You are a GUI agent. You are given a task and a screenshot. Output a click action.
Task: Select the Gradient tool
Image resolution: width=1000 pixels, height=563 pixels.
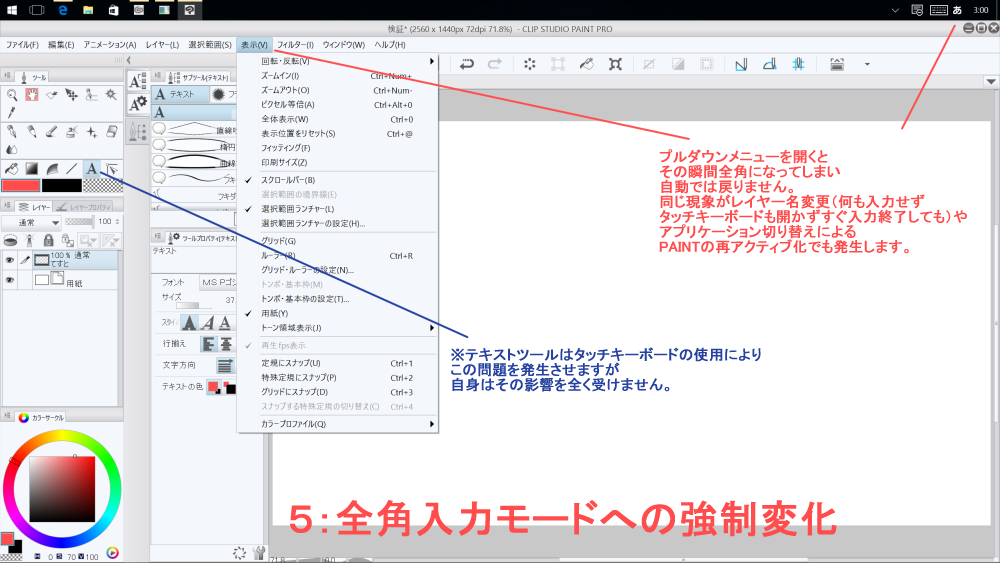point(31,168)
